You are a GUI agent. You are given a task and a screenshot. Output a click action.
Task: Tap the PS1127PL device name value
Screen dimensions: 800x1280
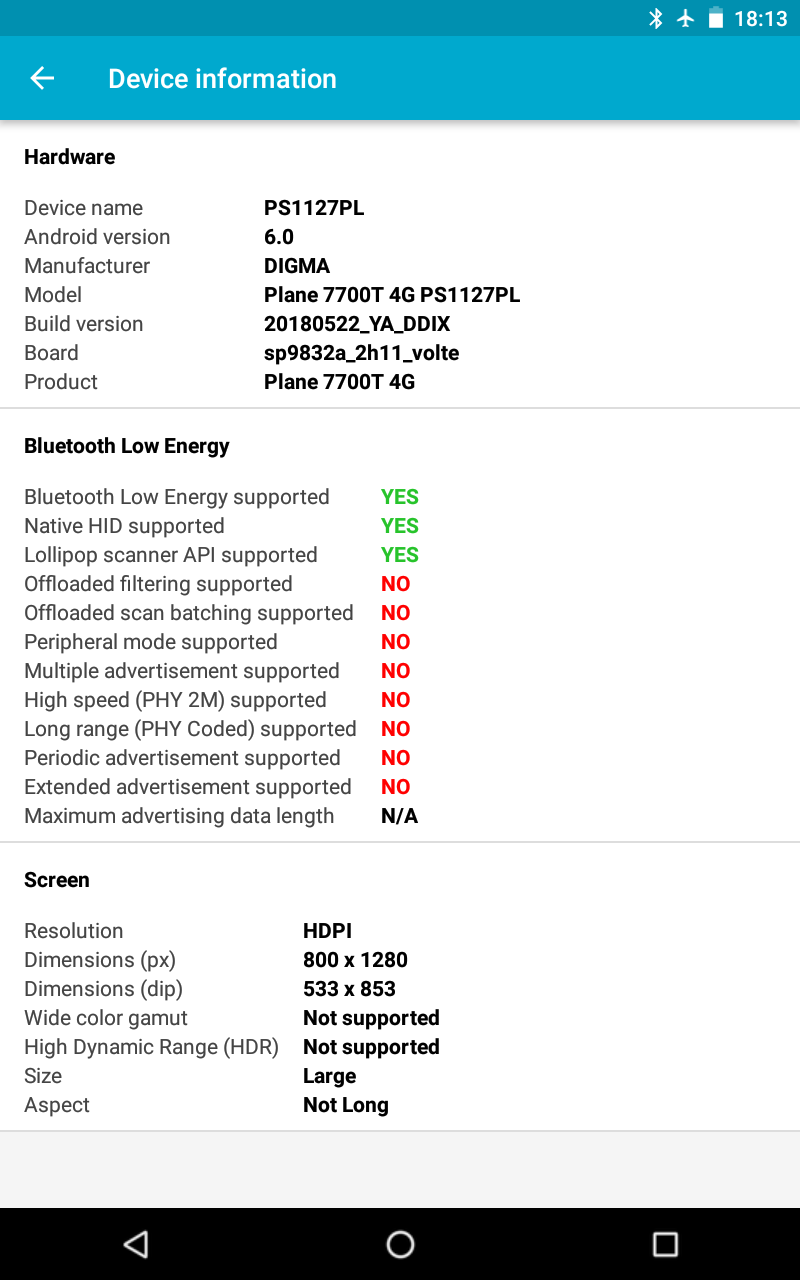point(314,208)
